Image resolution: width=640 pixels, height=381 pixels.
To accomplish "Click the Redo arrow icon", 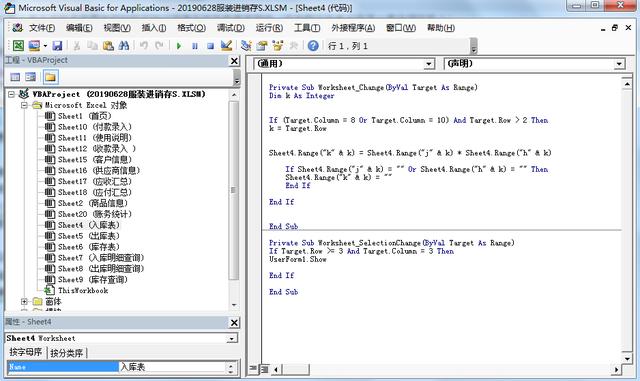I will click(159, 46).
